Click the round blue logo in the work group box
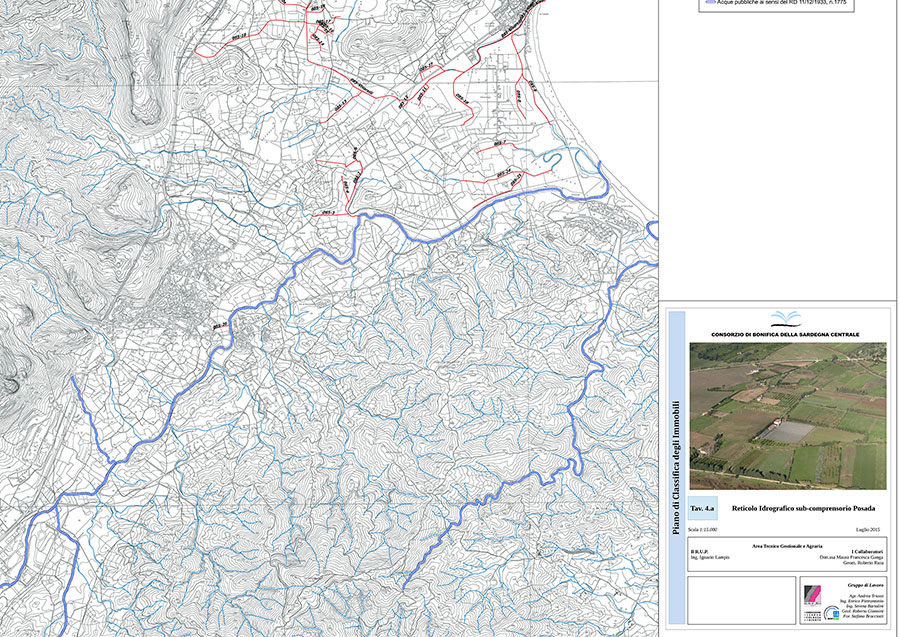The height and width of the screenshot is (637, 900). [832, 613]
